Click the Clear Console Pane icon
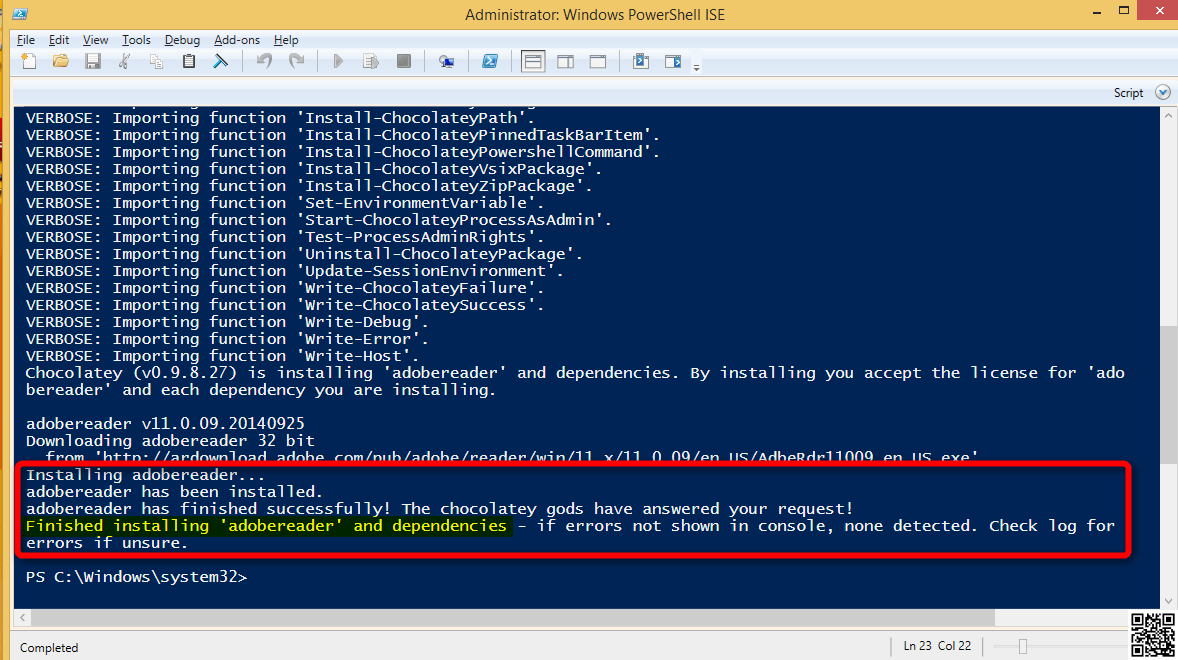The width and height of the screenshot is (1178, 660). point(220,62)
